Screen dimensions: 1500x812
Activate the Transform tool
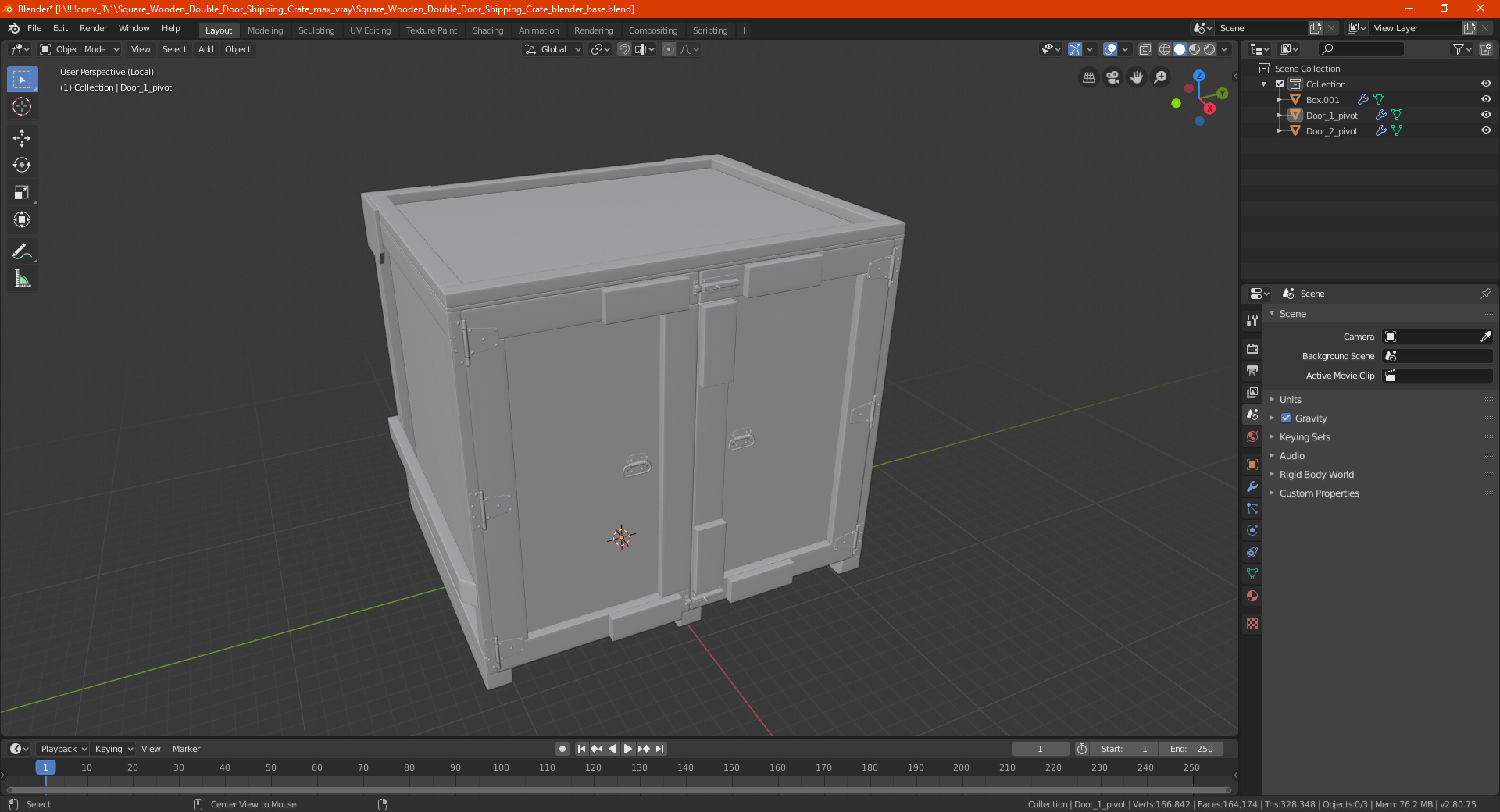[22, 220]
